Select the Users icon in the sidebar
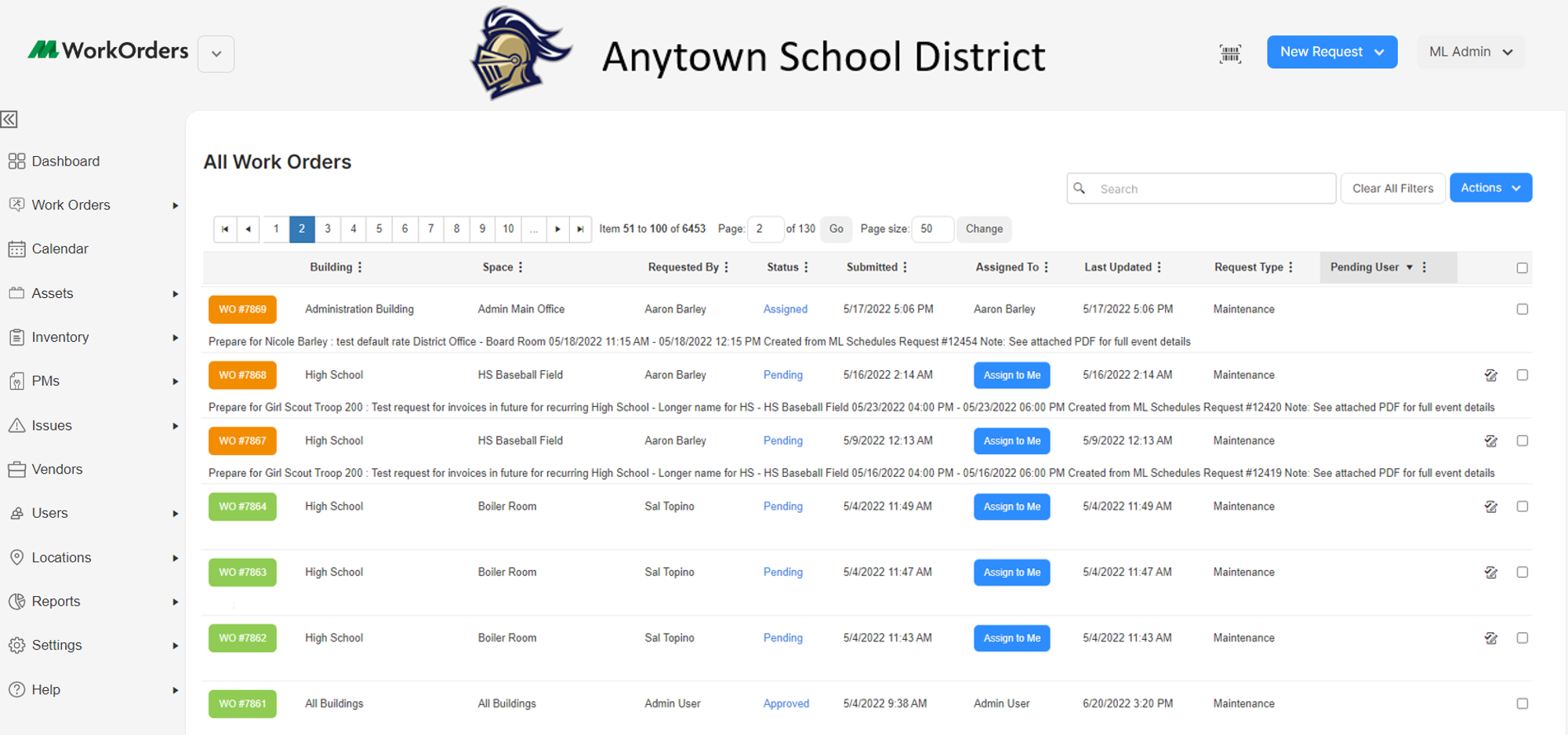This screenshot has width=1568, height=738. click(x=16, y=512)
